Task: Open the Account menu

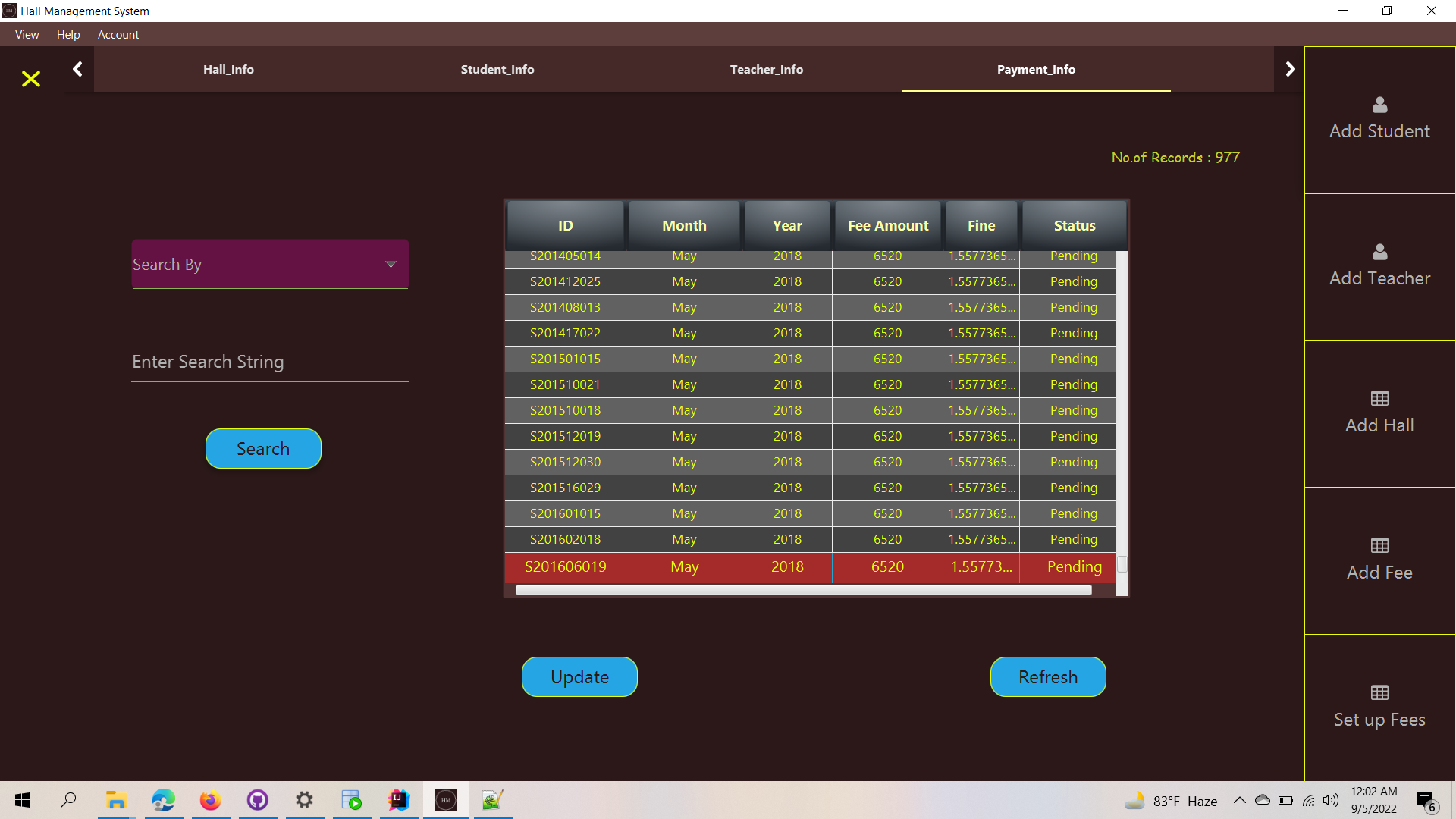Action: coord(118,35)
